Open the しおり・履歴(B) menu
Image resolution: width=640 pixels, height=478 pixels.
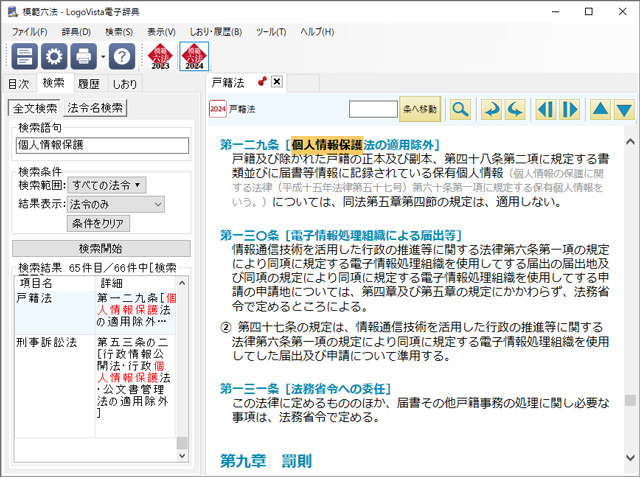216,32
